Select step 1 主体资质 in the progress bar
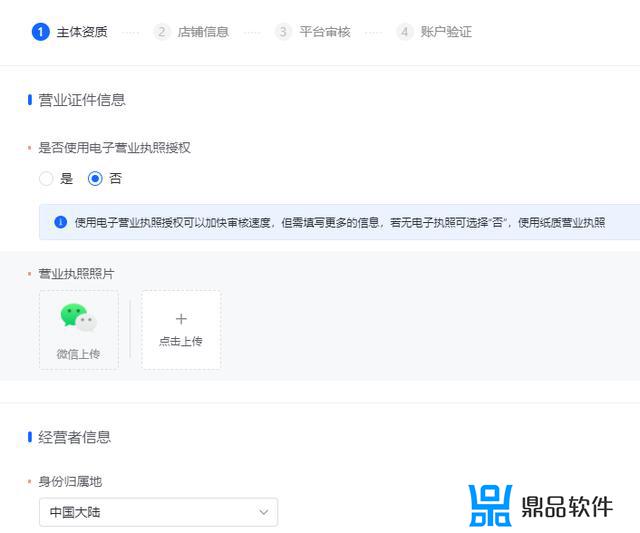The image size is (640, 533). (x=70, y=32)
